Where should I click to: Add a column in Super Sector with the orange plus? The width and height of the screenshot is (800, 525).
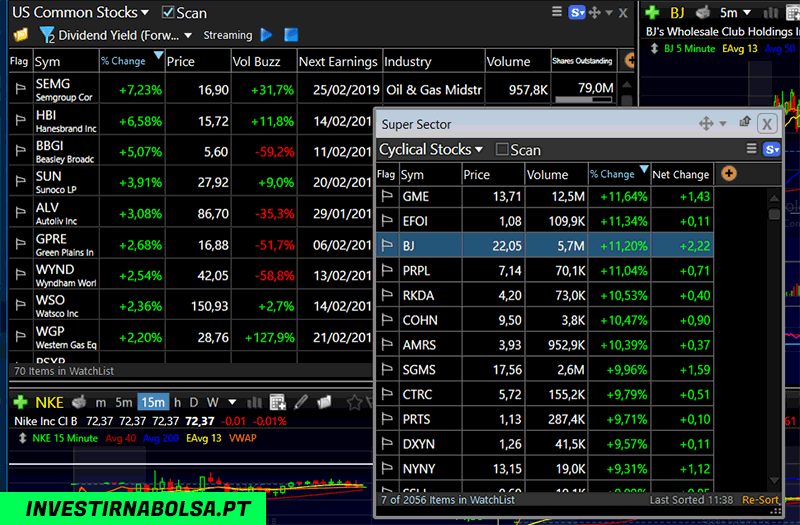[729, 173]
